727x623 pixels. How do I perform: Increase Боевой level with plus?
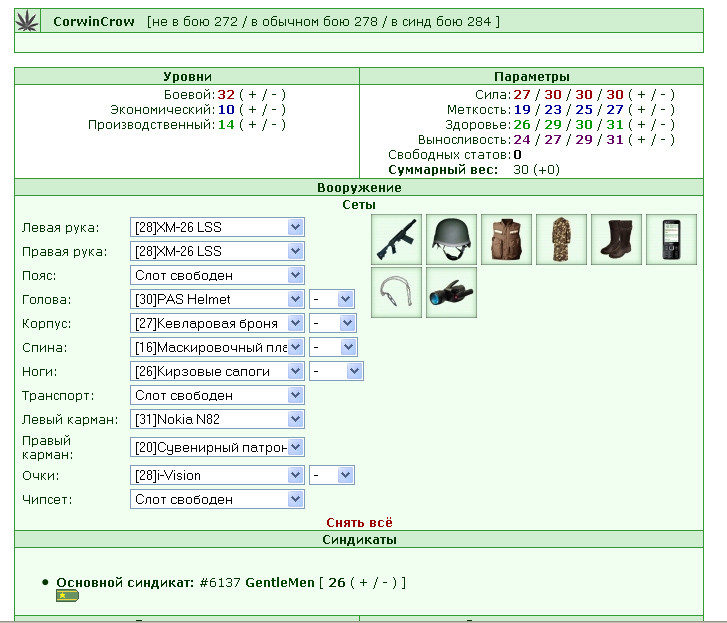pos(252,95)
